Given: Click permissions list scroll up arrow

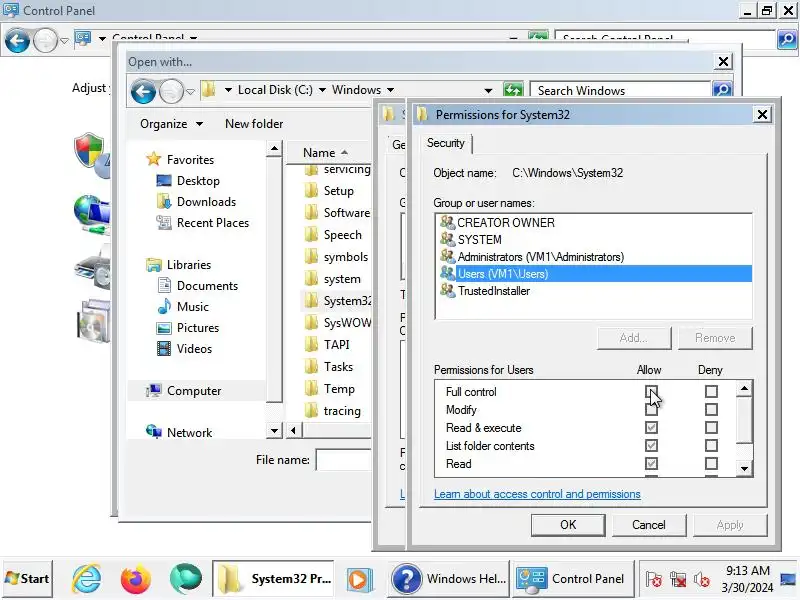Looking at the screenshot, I should 744,389.
